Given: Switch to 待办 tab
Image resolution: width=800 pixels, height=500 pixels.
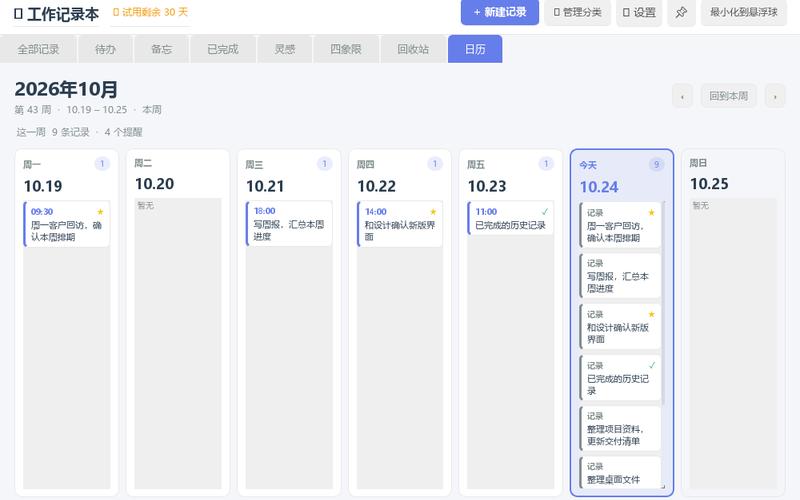Looking at the screenshot, I should (x=106, y=49).
